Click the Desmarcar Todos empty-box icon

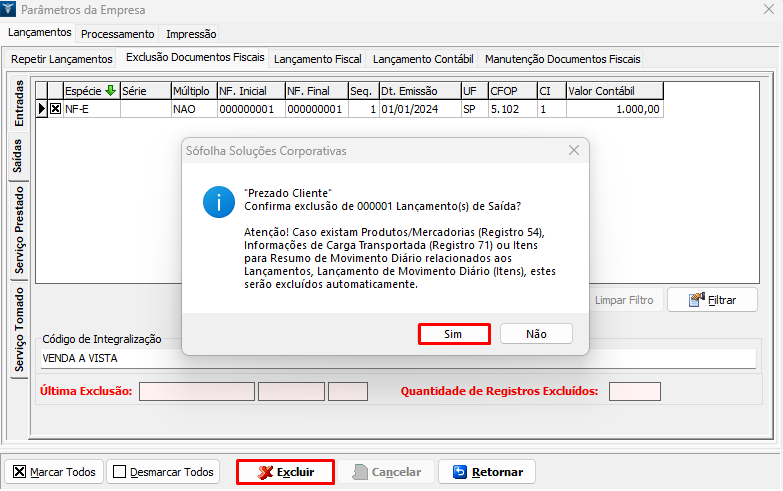coord(120,472)
